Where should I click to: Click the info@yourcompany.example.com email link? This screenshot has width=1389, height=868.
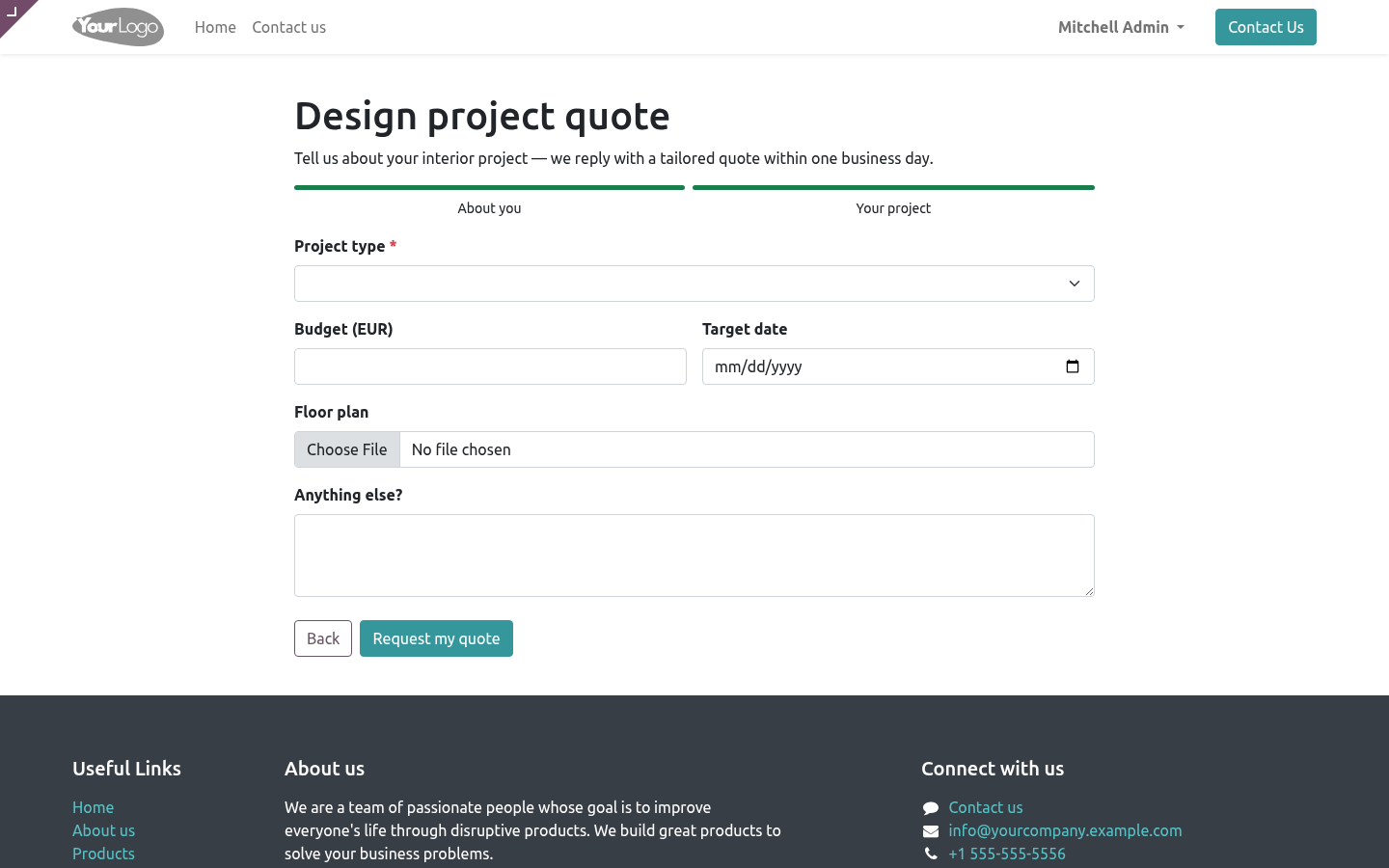pos(1065,830)
